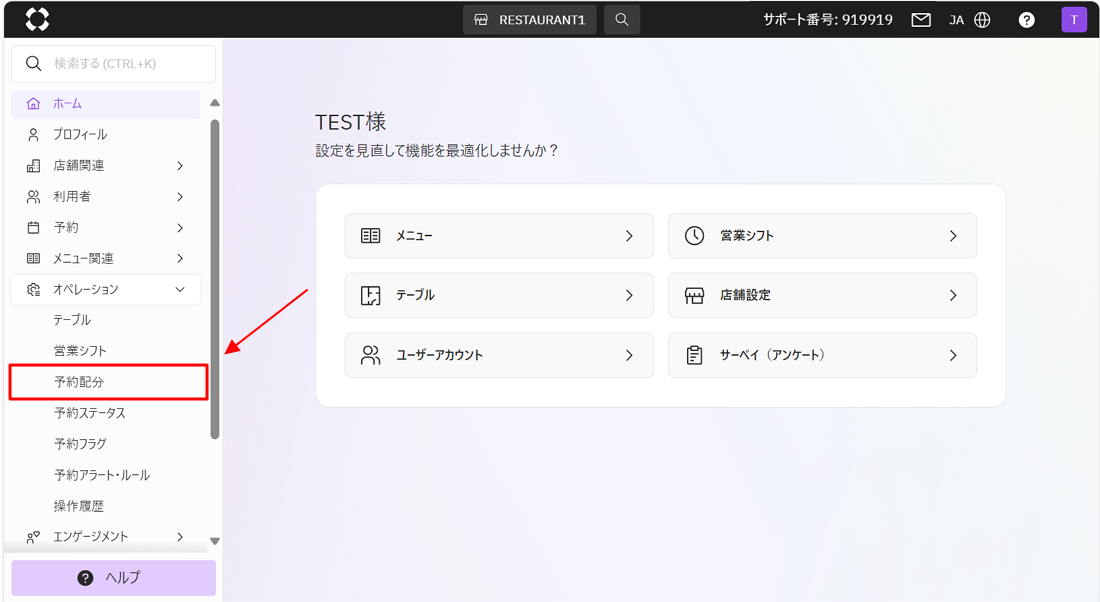Open 予約ステータス from the sidebar
The image size is (1100, 602).
point(90,413)
